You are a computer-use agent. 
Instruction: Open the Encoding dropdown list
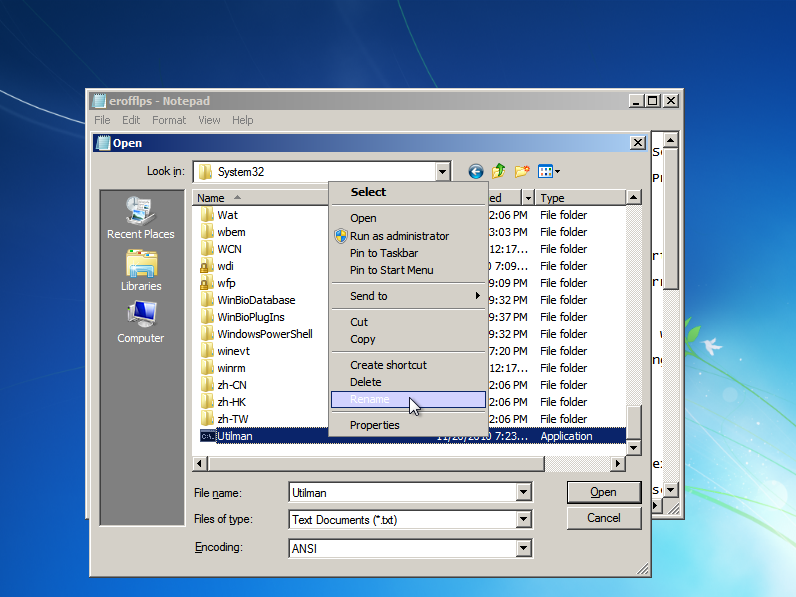(523, 548)
